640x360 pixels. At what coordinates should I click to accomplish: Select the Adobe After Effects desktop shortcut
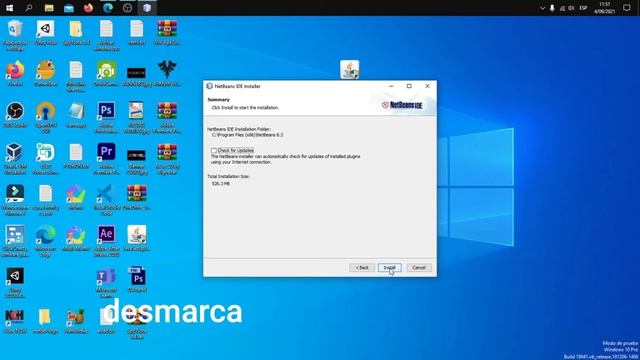coord(106,241)
